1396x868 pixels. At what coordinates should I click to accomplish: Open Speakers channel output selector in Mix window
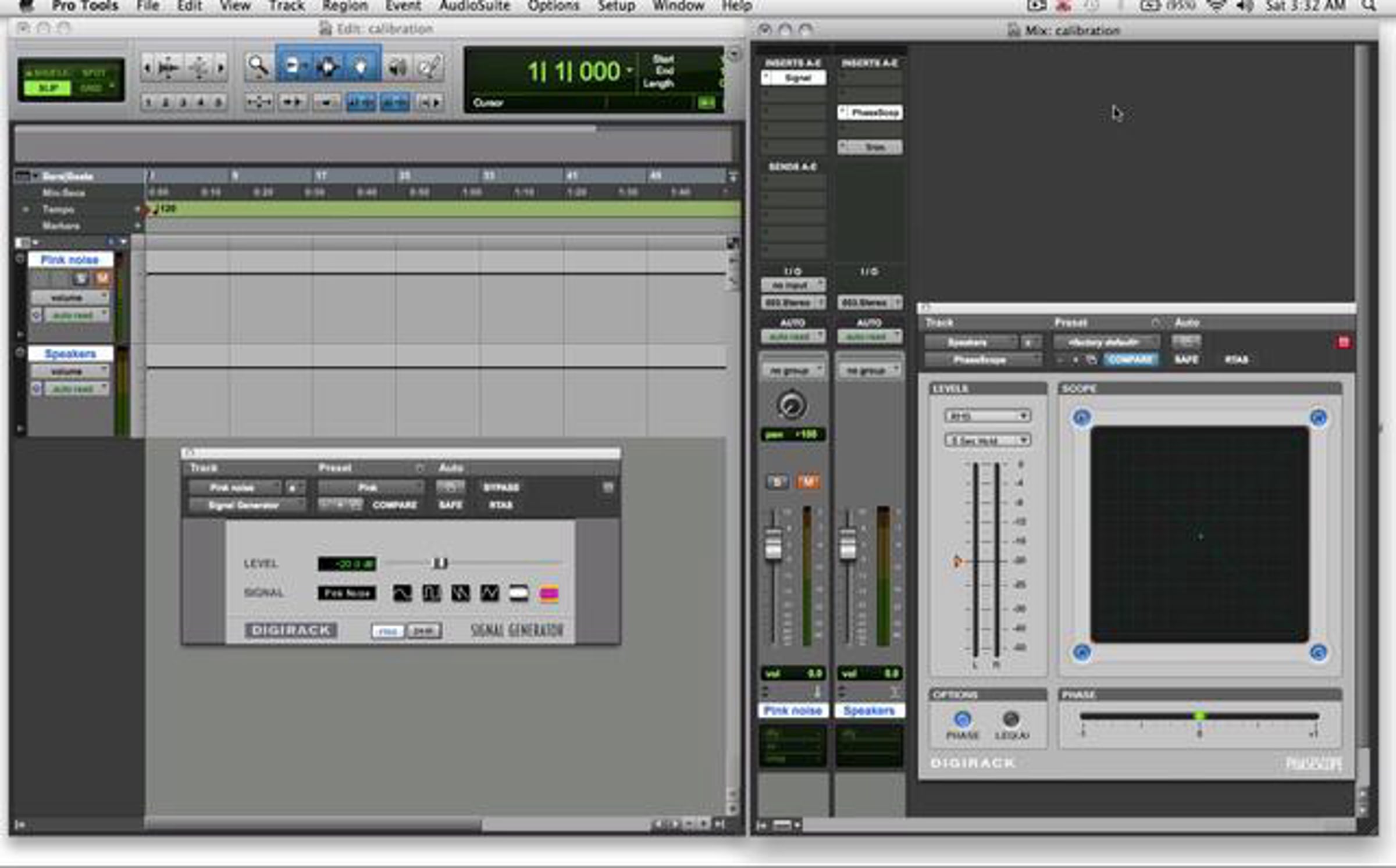[870, 302]
